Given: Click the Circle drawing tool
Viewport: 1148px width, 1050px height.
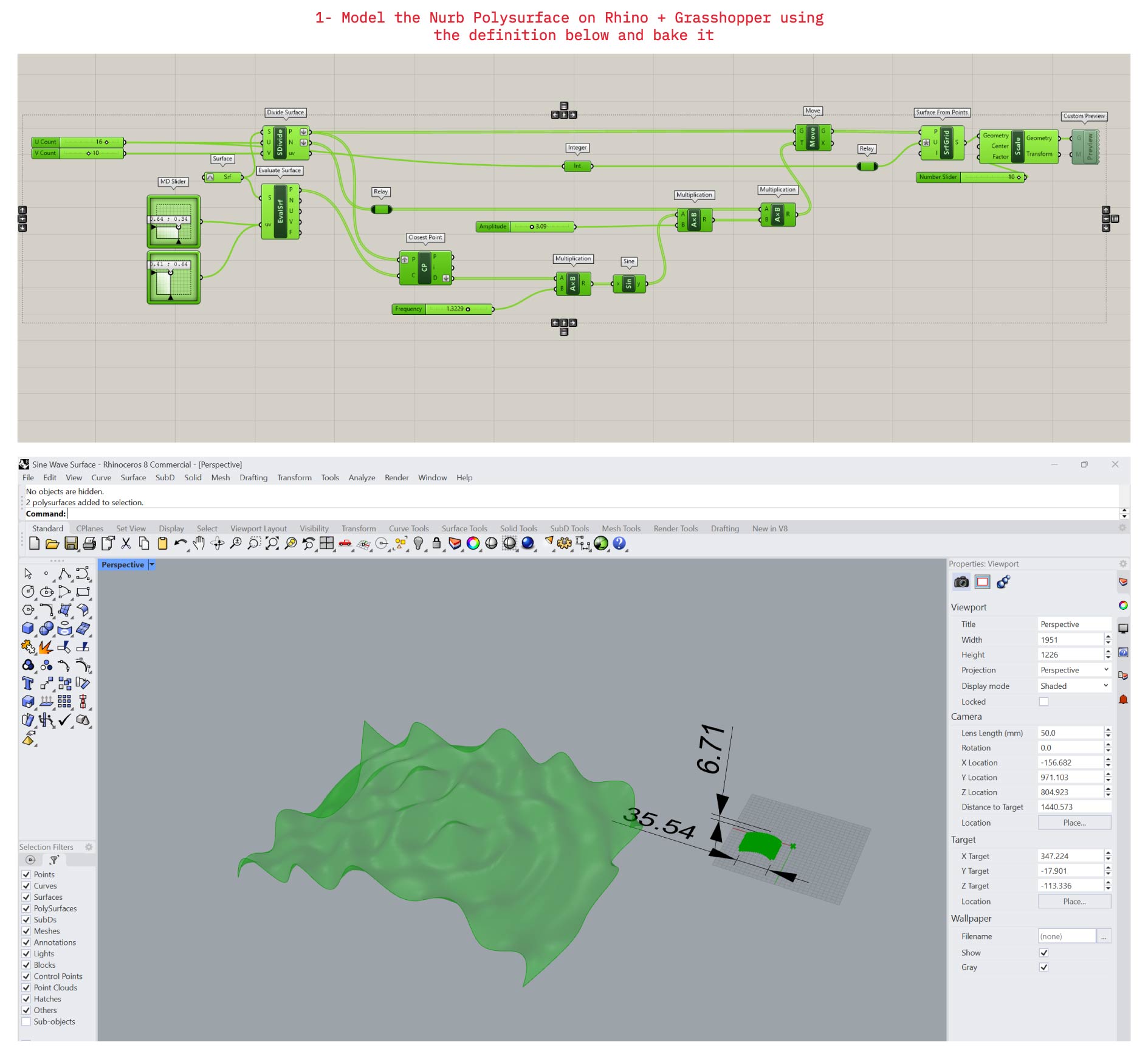Looking at the screenshot, I should click(28, 592).
